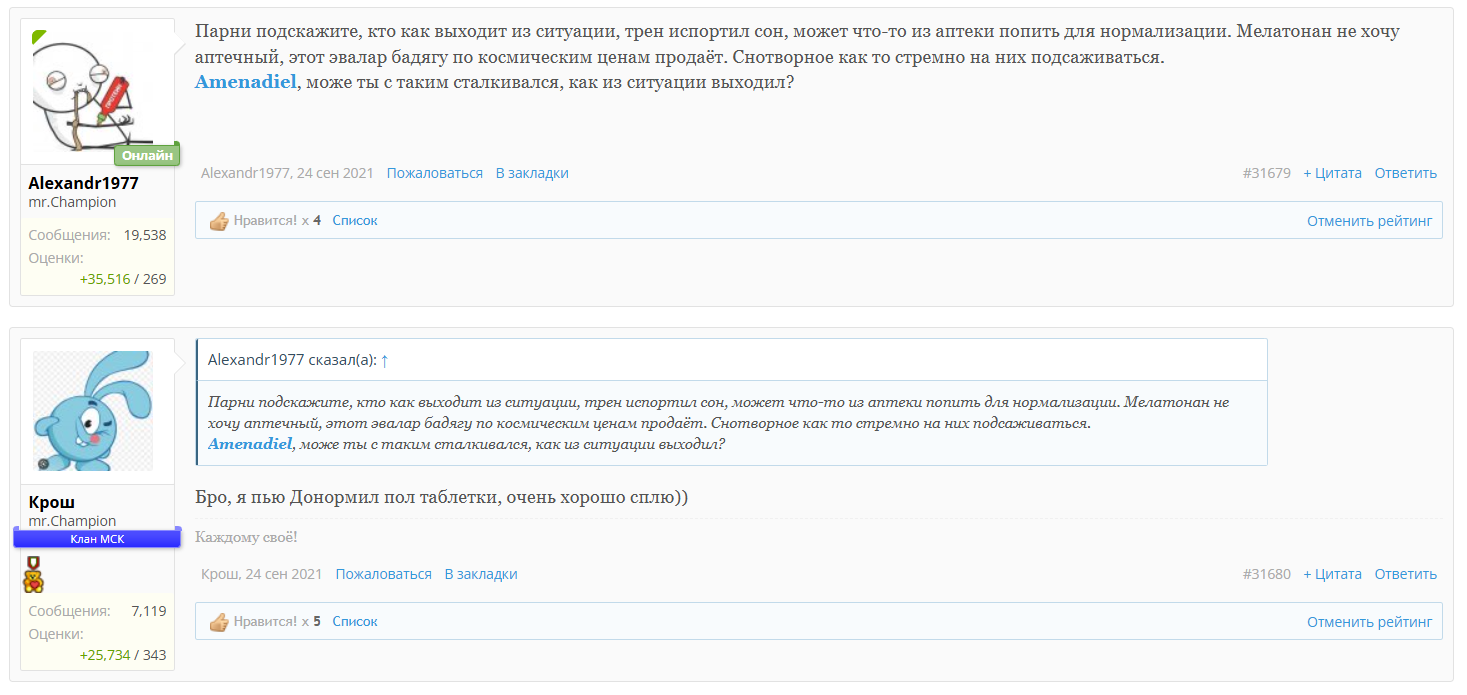Click the Клан МСК banner
Image resolution: width=1467 pixels, height=695 pixels.
pos(97,538)
